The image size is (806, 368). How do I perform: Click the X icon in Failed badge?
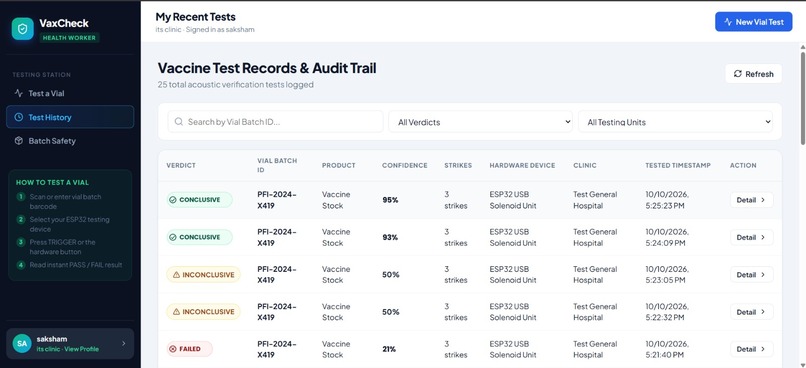(x=173, y=349)
